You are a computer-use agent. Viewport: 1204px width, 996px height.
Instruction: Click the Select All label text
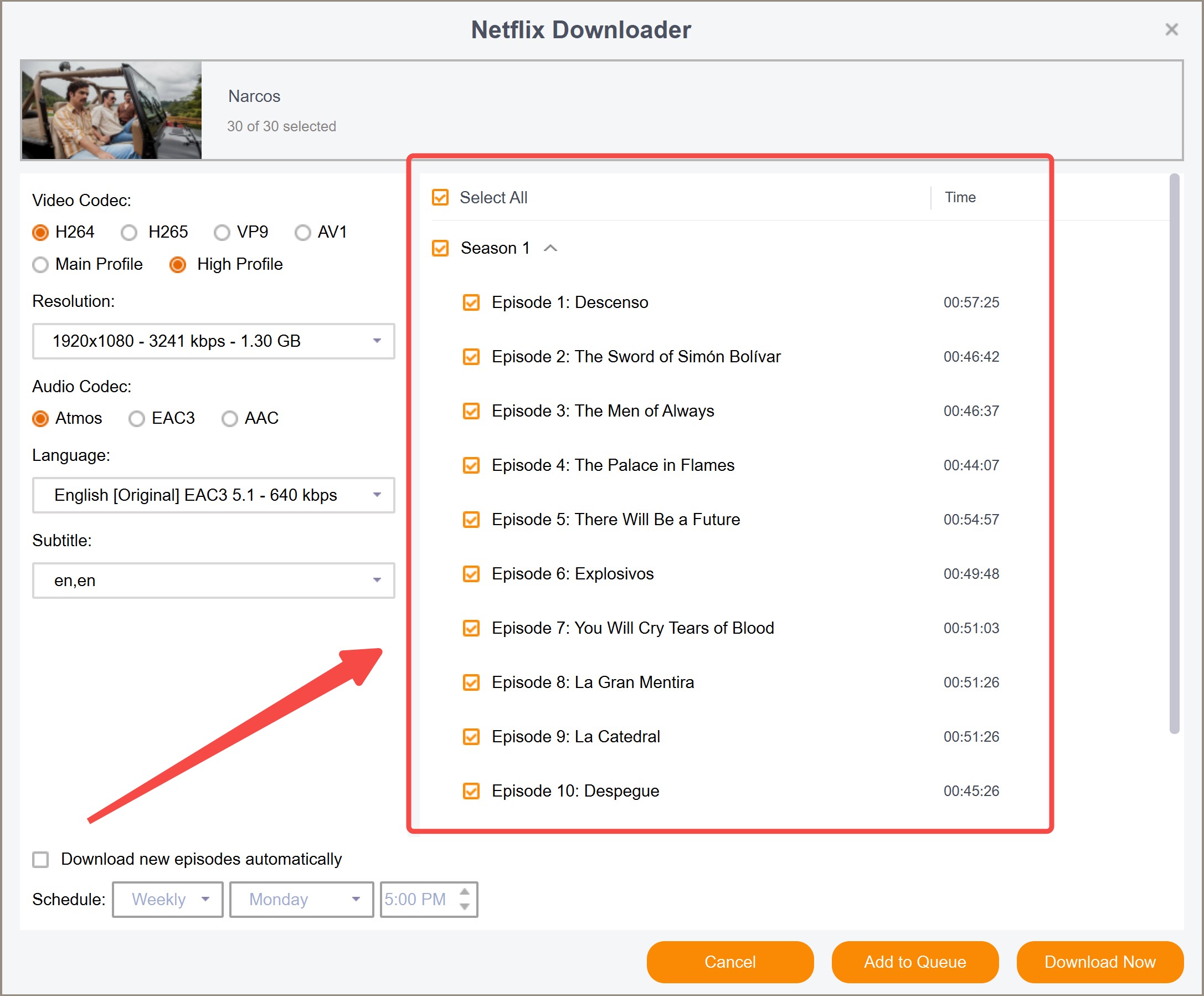(493, 197)
